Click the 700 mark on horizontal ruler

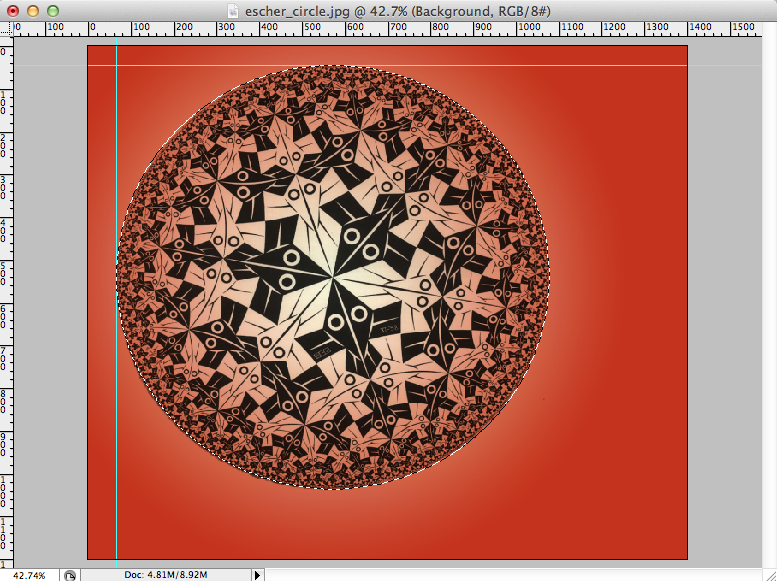click(397, 27)
